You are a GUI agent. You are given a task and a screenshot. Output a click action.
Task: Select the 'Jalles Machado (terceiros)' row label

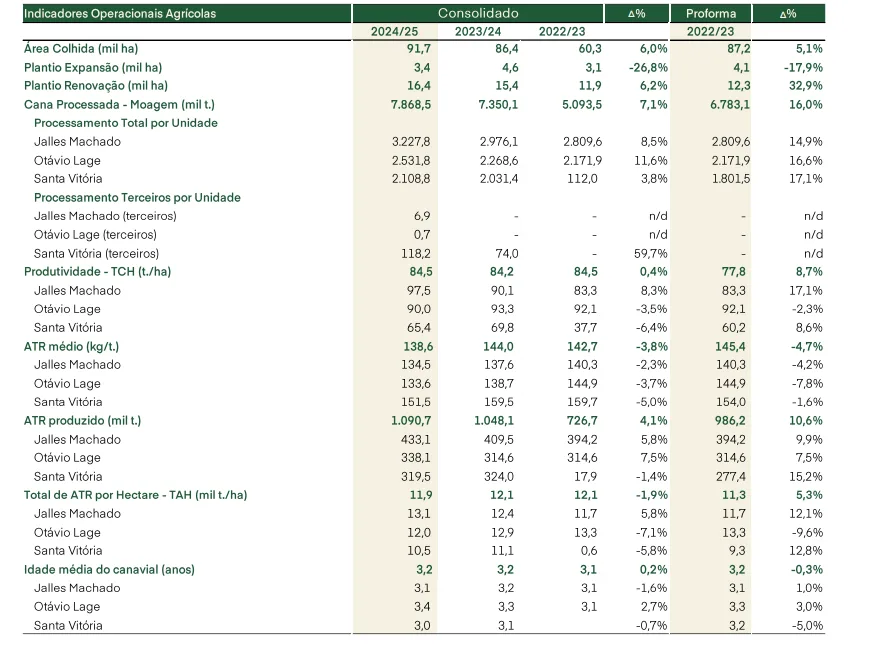105,216
